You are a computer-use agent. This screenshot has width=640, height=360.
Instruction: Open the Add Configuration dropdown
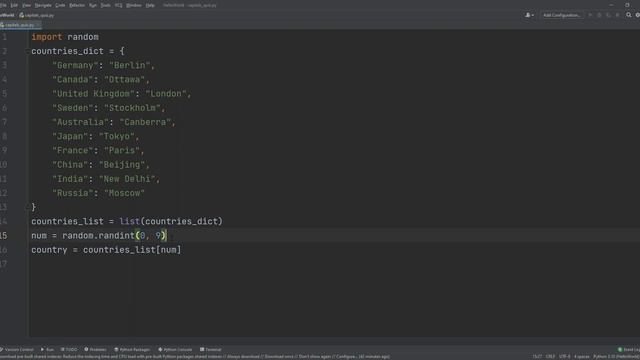click(562, 15)
